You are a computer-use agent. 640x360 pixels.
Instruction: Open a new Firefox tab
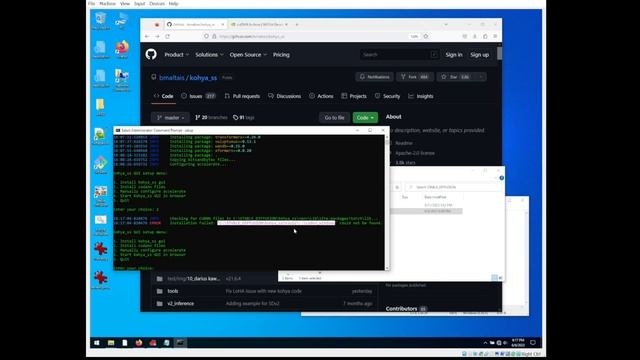pos(297,24)
